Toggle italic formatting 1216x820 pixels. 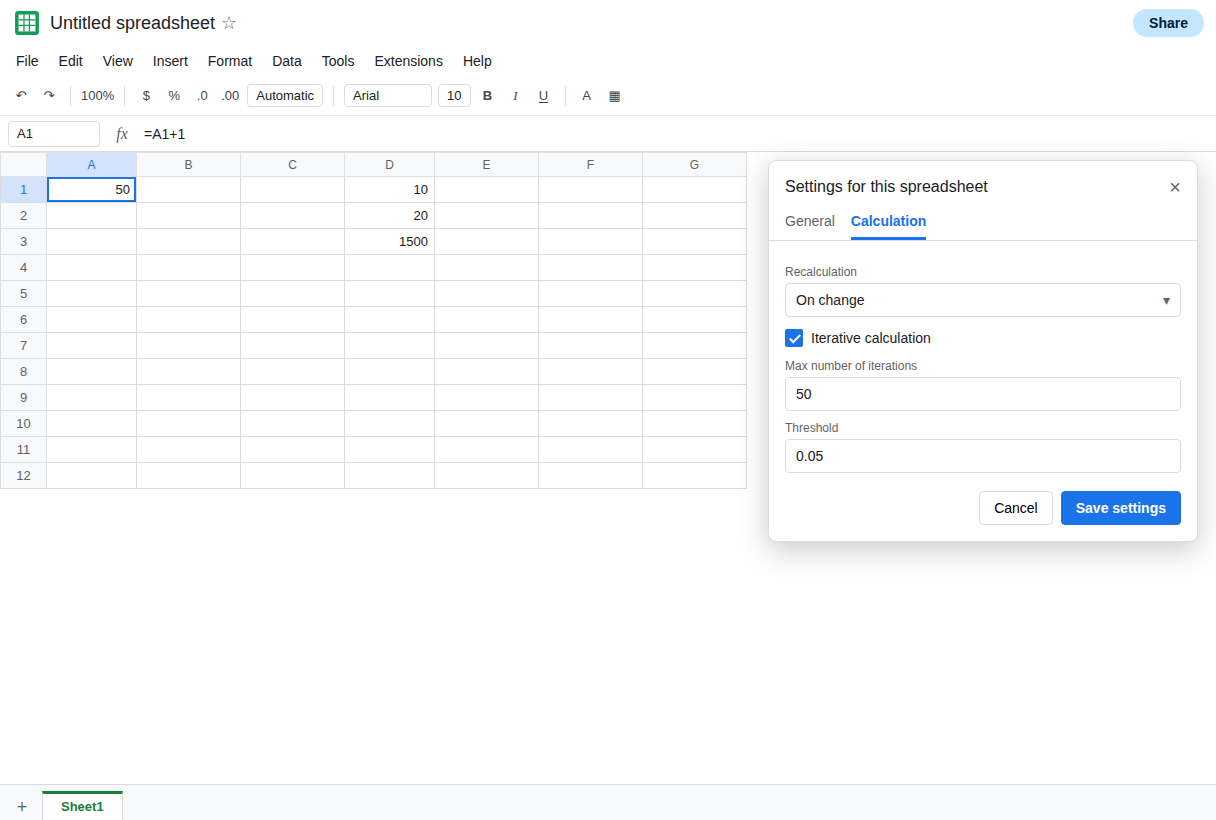point(516,96)
